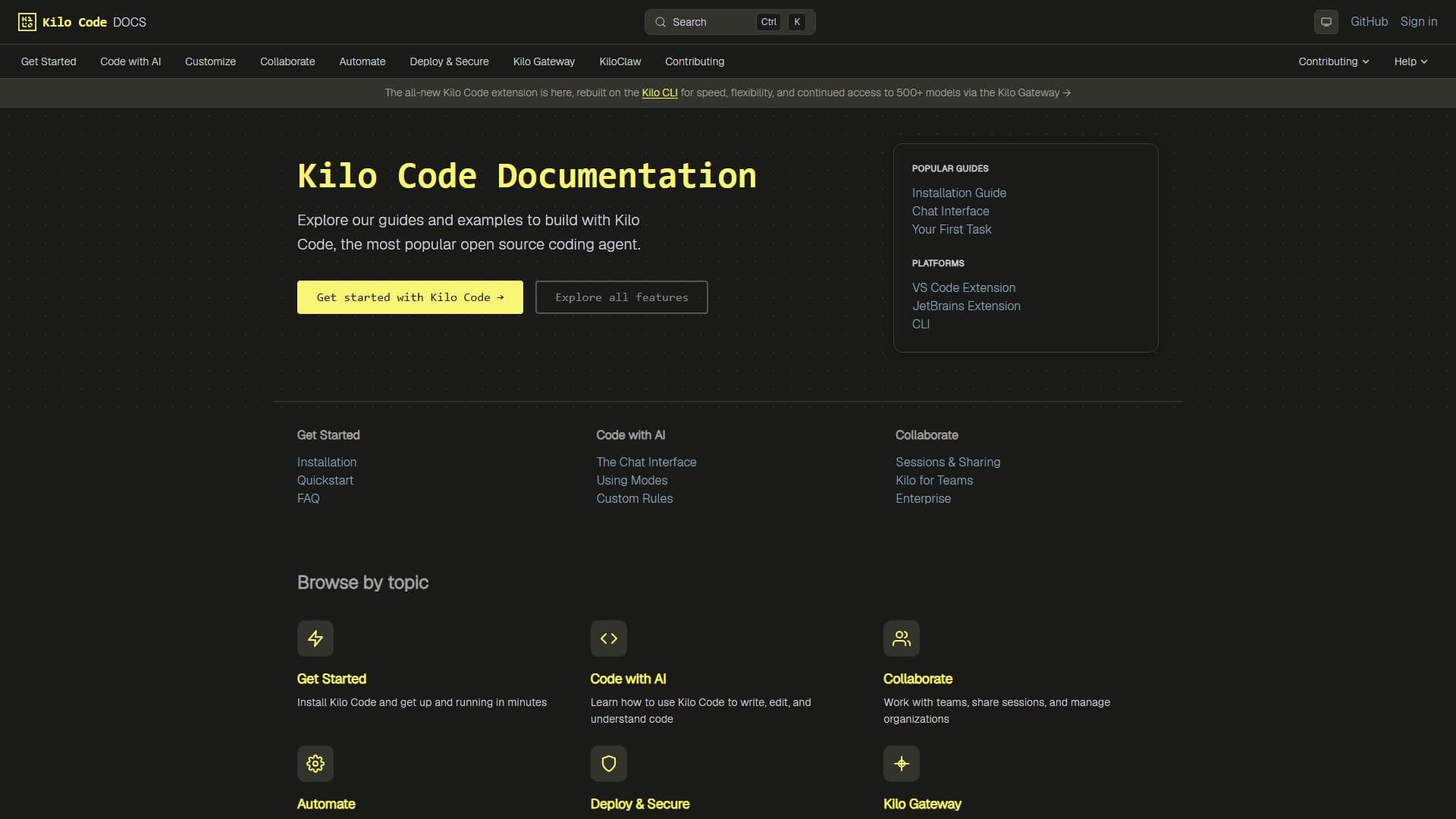Open the Code with AI brackets icon
Viewport: 1456px width, 819px height.
coord(609,639)
